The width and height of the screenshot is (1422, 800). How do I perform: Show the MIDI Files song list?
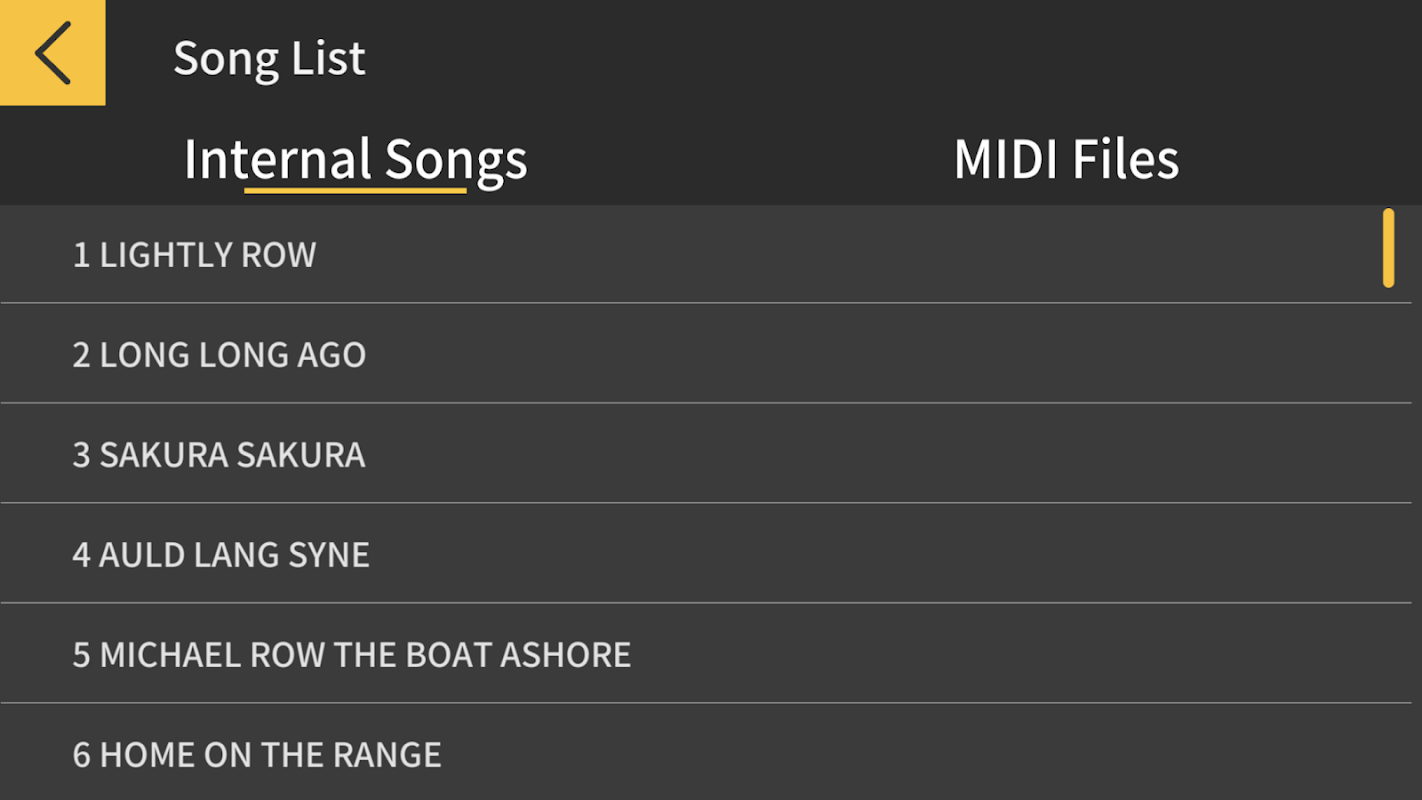point(1066,159)
